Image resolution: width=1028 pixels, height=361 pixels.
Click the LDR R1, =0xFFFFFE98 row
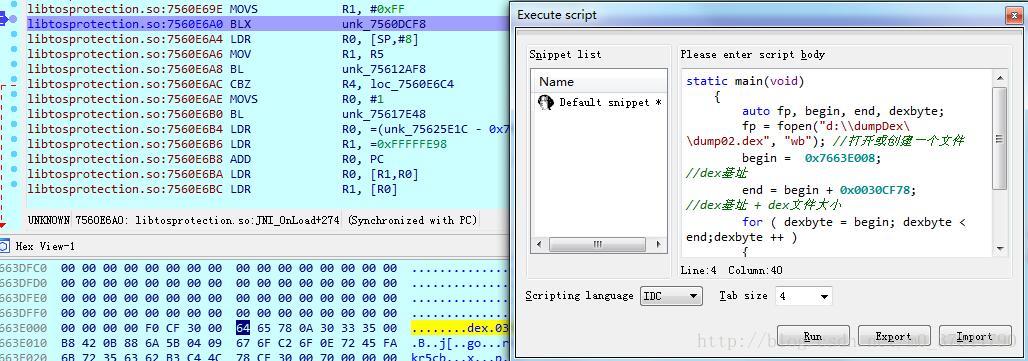click(x=267, y=144)
